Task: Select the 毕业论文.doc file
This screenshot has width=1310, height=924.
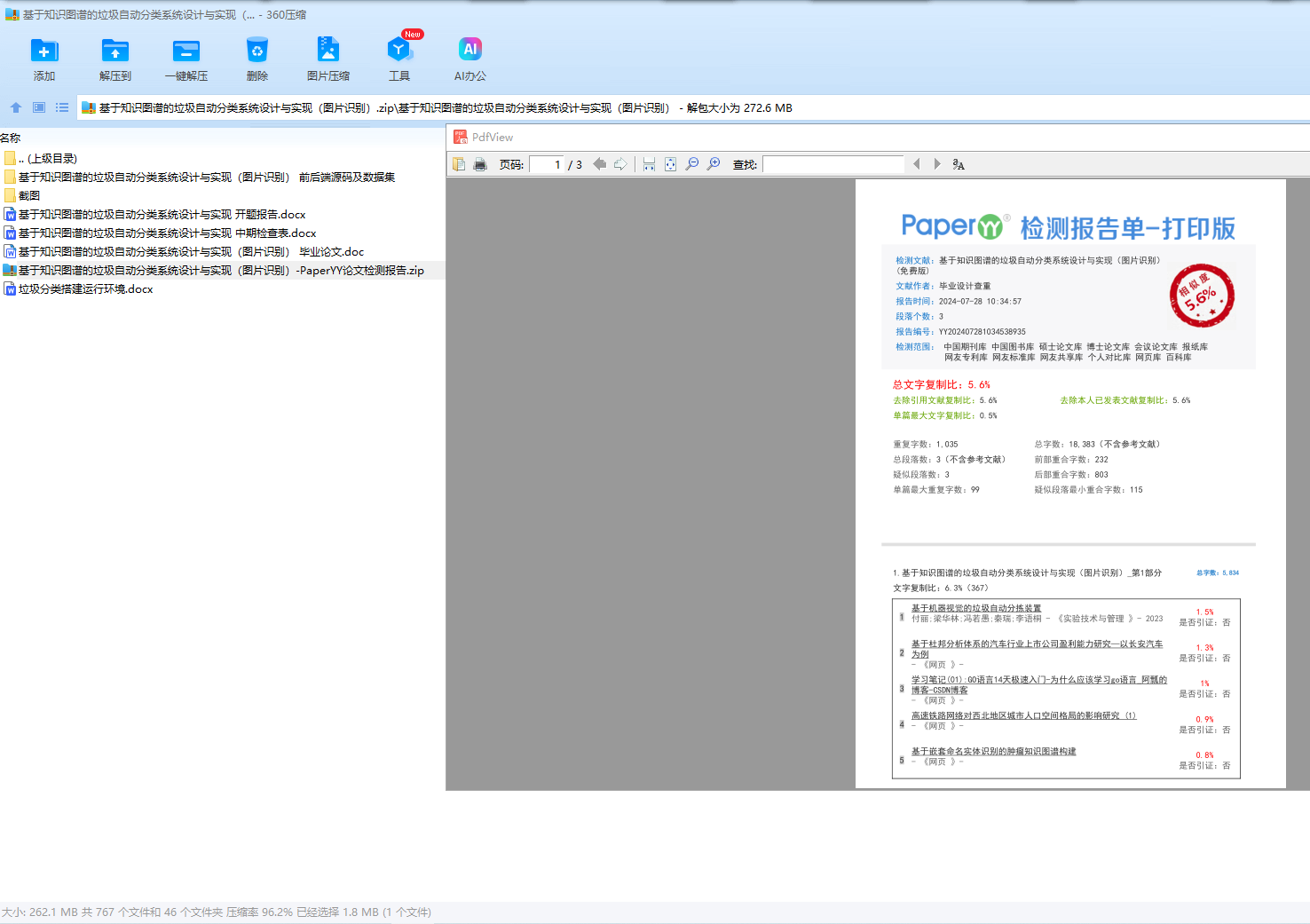Action: 223,251
